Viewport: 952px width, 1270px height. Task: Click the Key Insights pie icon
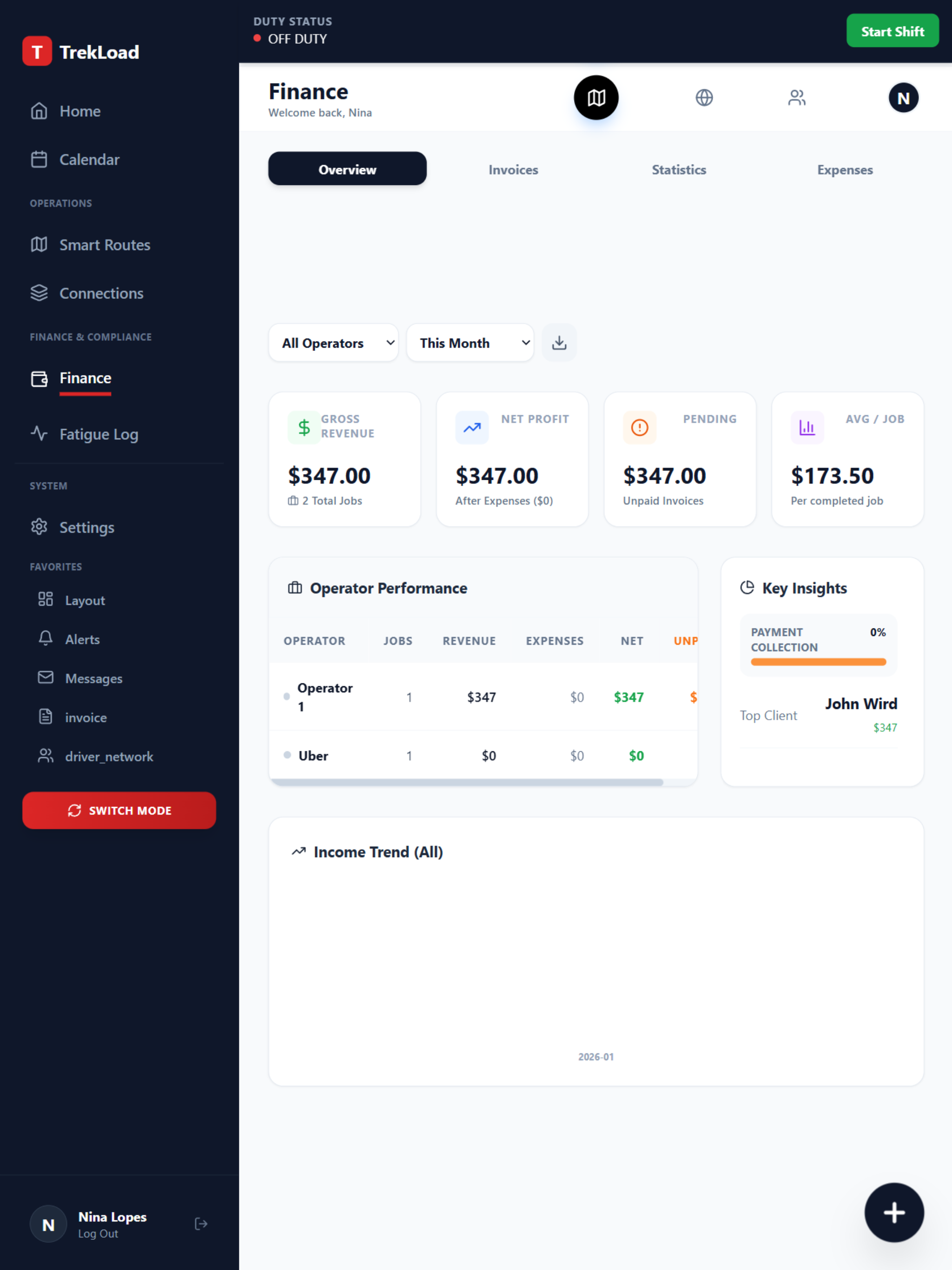coord(747,587)
